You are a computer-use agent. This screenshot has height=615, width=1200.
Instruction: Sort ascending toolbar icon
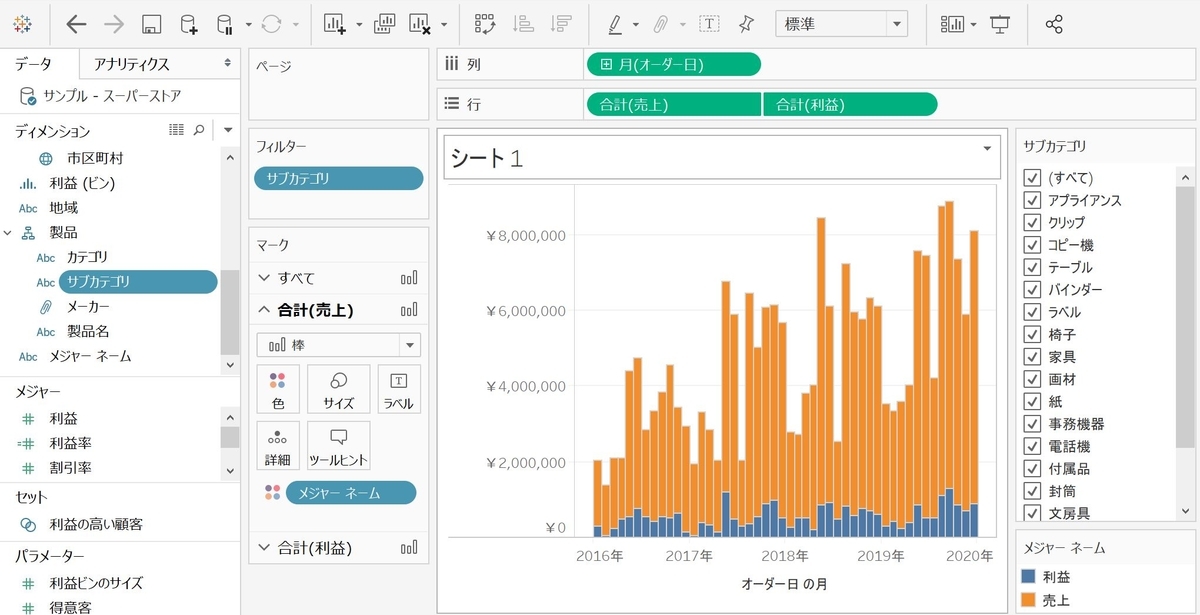click(523, 24)
